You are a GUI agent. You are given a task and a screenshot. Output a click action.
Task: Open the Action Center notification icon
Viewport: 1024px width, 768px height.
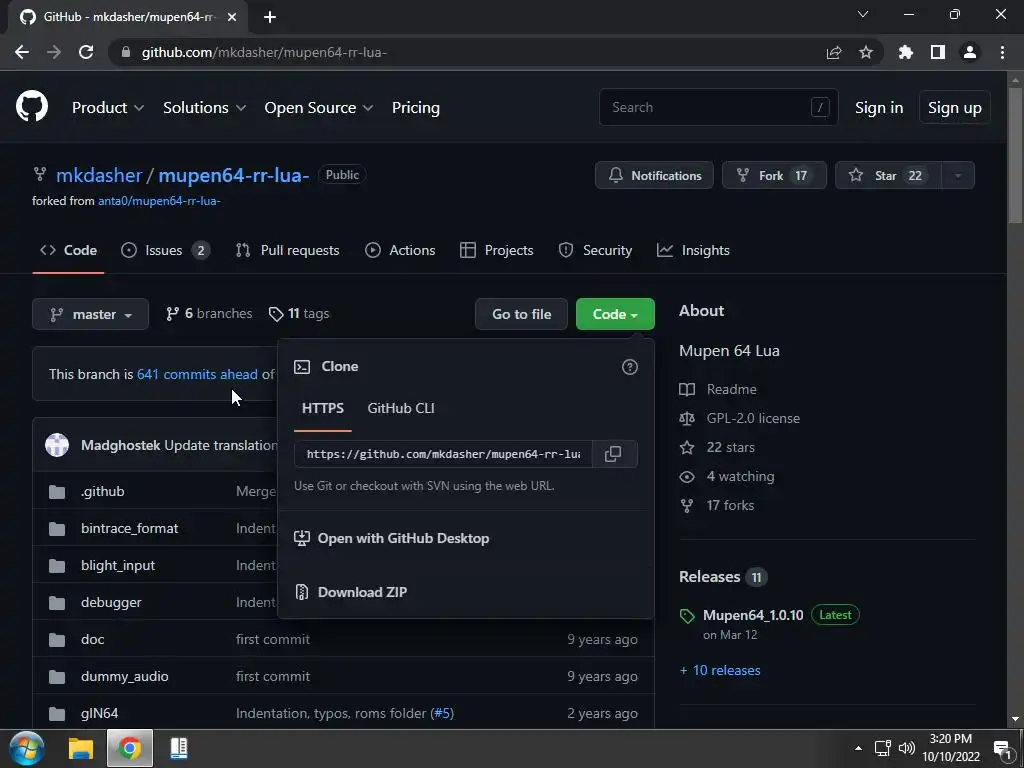click(x=1002, y=748)
